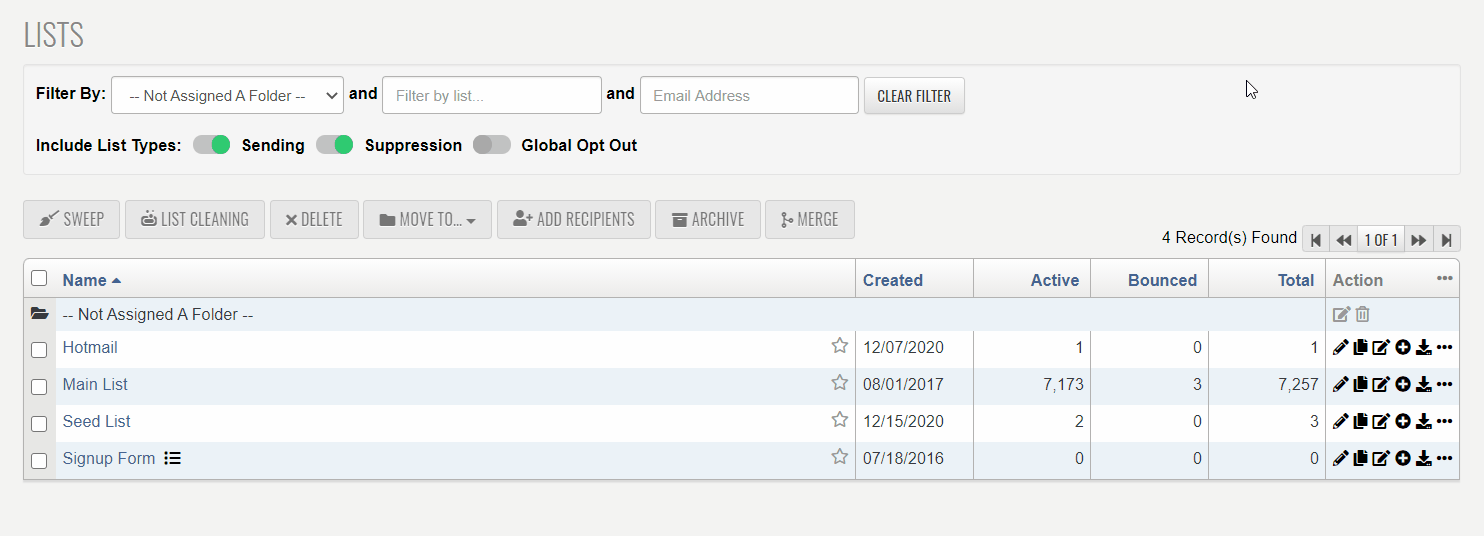The width and height of the screenshot is (1484, 536).
Task: Click the plus circle icon for Seed List
Action: click(1403, 422)
